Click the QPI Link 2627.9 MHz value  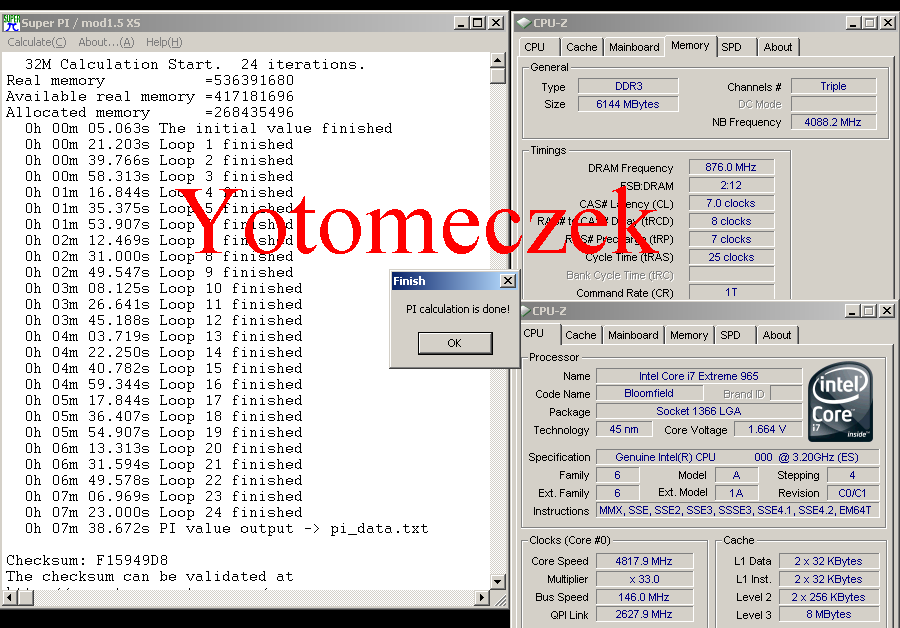tap(644, 614)
